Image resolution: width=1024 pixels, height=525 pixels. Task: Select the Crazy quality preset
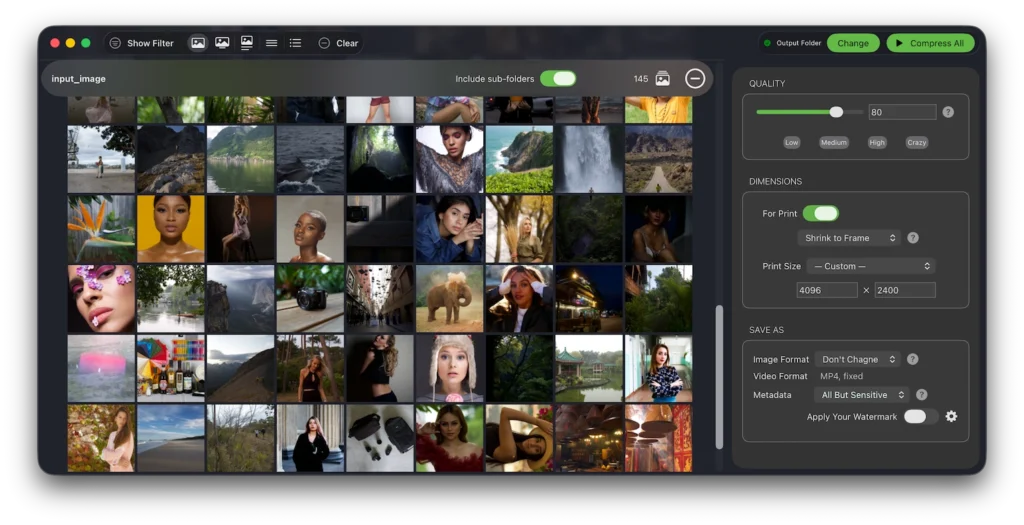916,142
